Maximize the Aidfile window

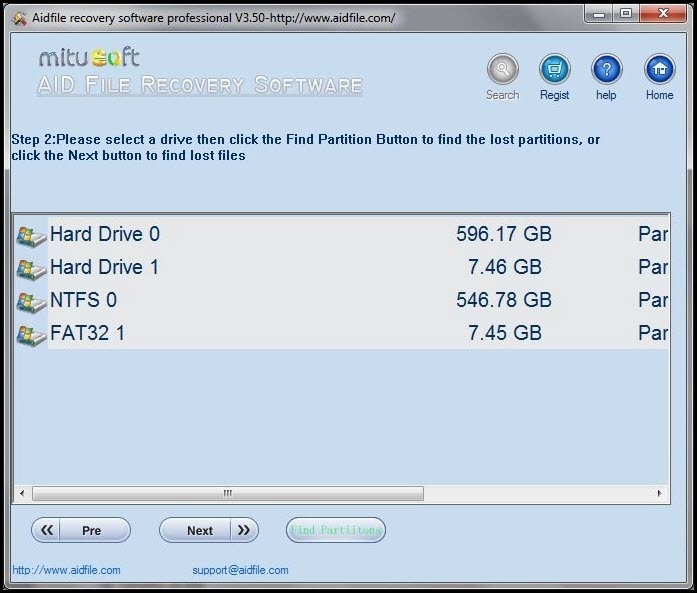click(x=626, y=14)
